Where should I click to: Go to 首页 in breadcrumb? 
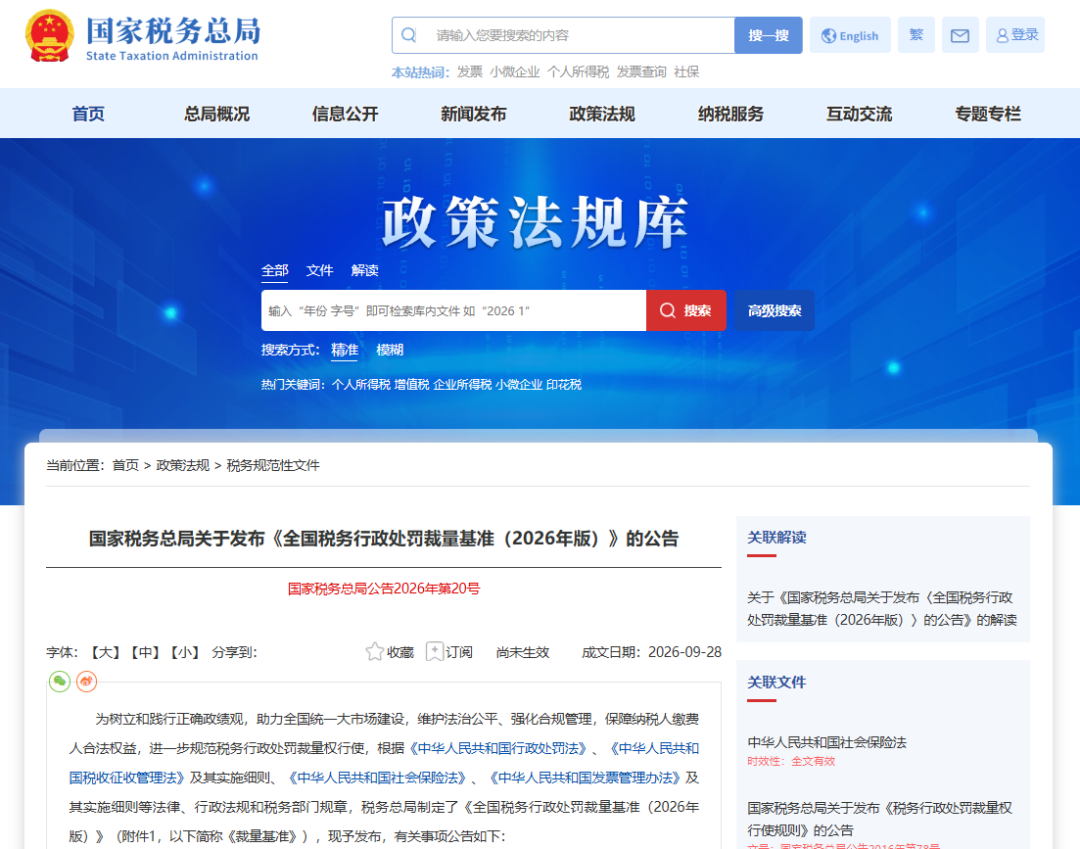(x=125, y=465)
